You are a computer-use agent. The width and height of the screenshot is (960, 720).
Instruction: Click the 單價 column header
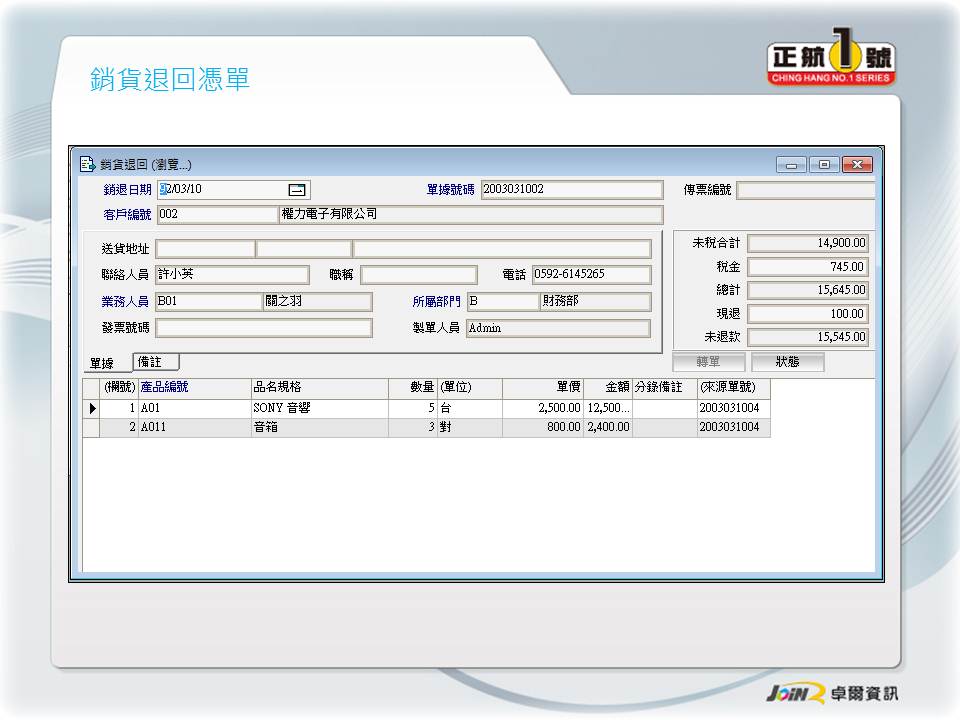pyautogui.click(x=542, y=388)
